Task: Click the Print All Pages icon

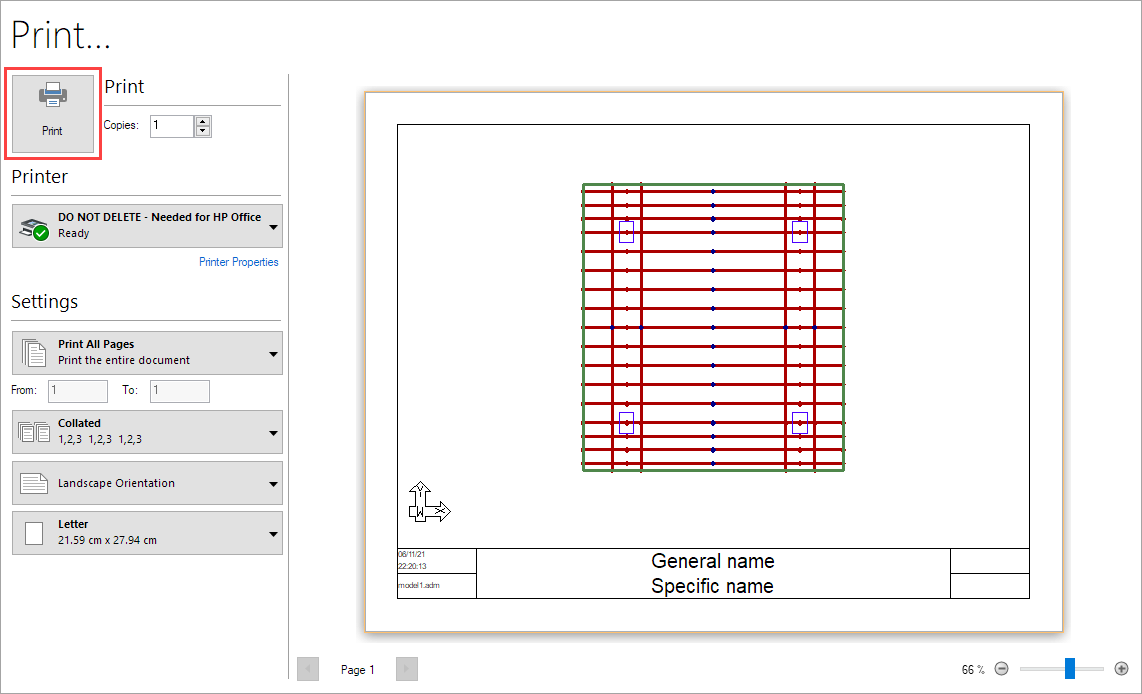Action: click(34, 352)
